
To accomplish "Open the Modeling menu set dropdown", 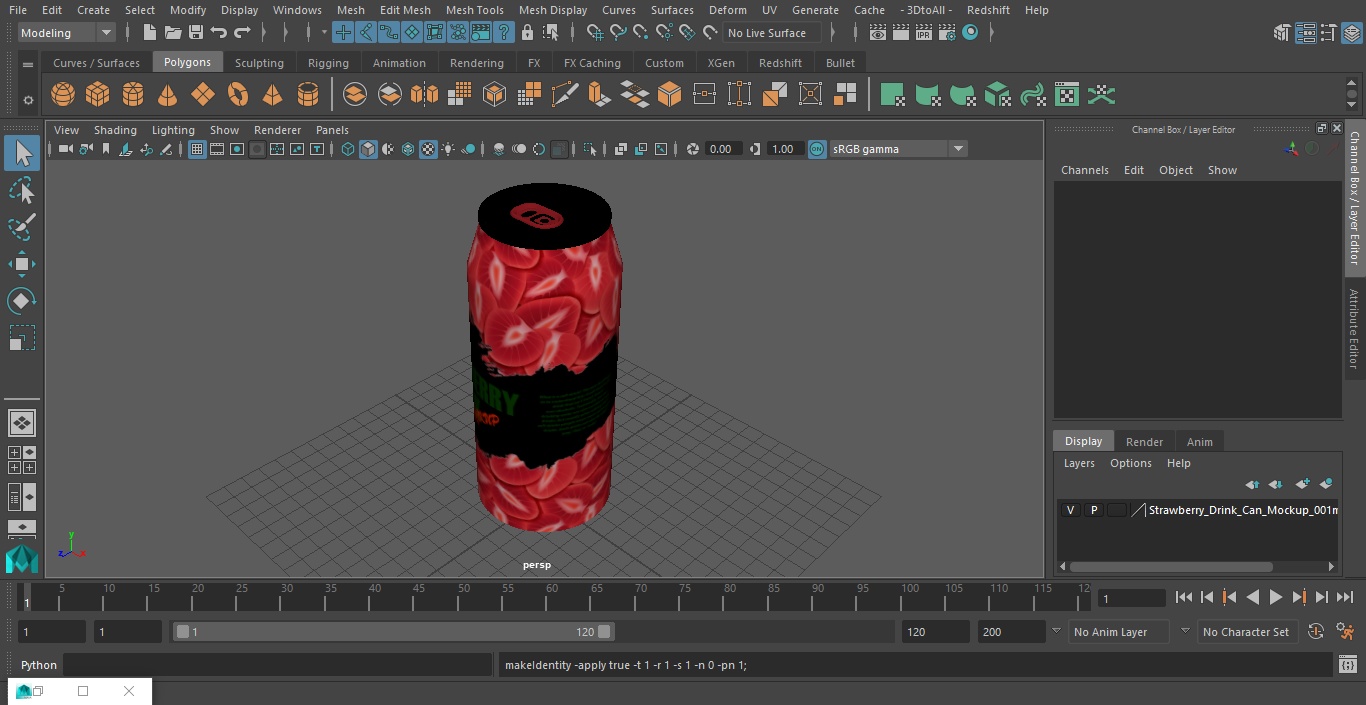I will [x=67, y=33].
